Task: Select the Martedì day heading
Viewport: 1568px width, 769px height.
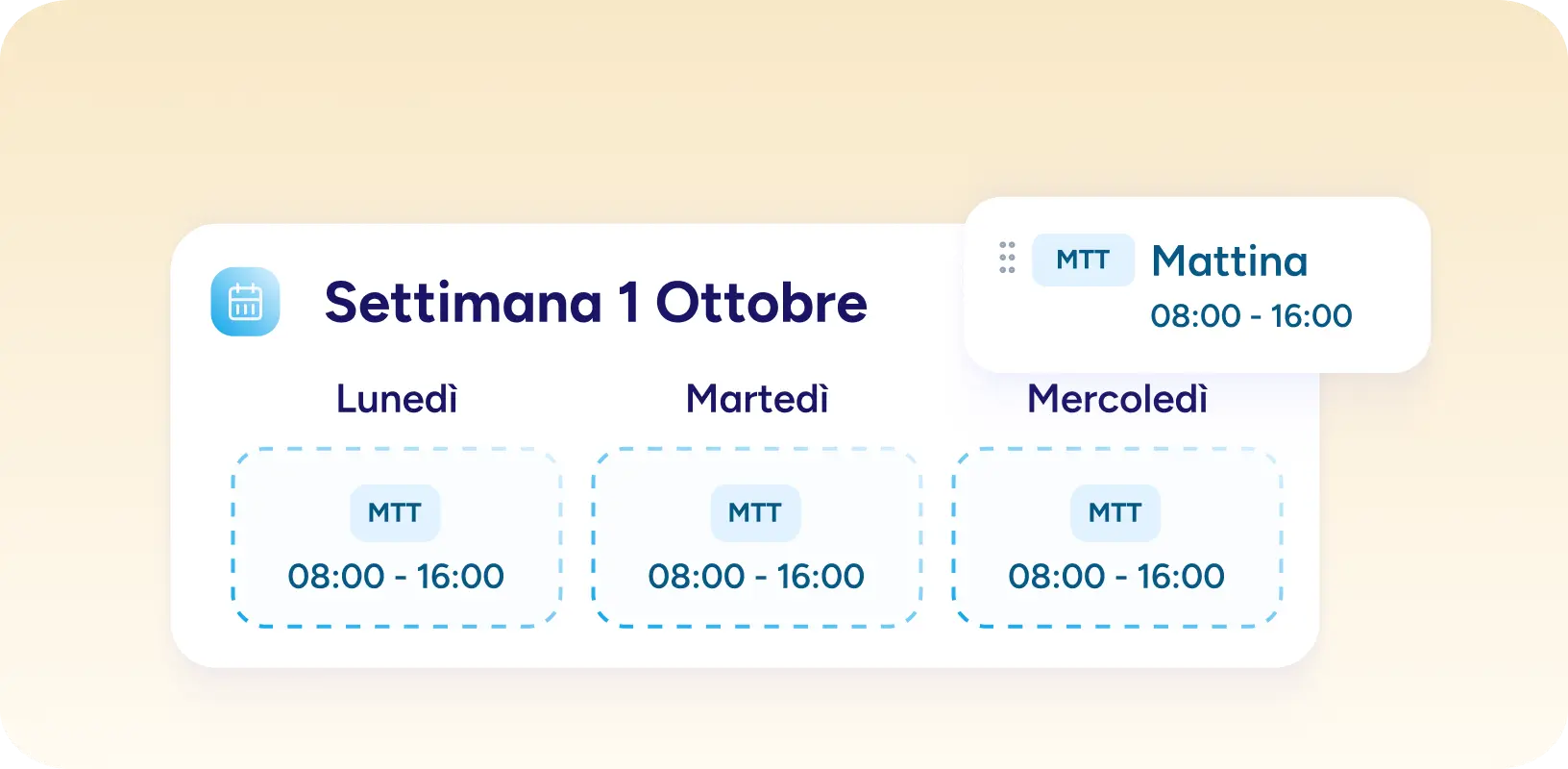Action: pyautogui.click(x=757, y=399)
